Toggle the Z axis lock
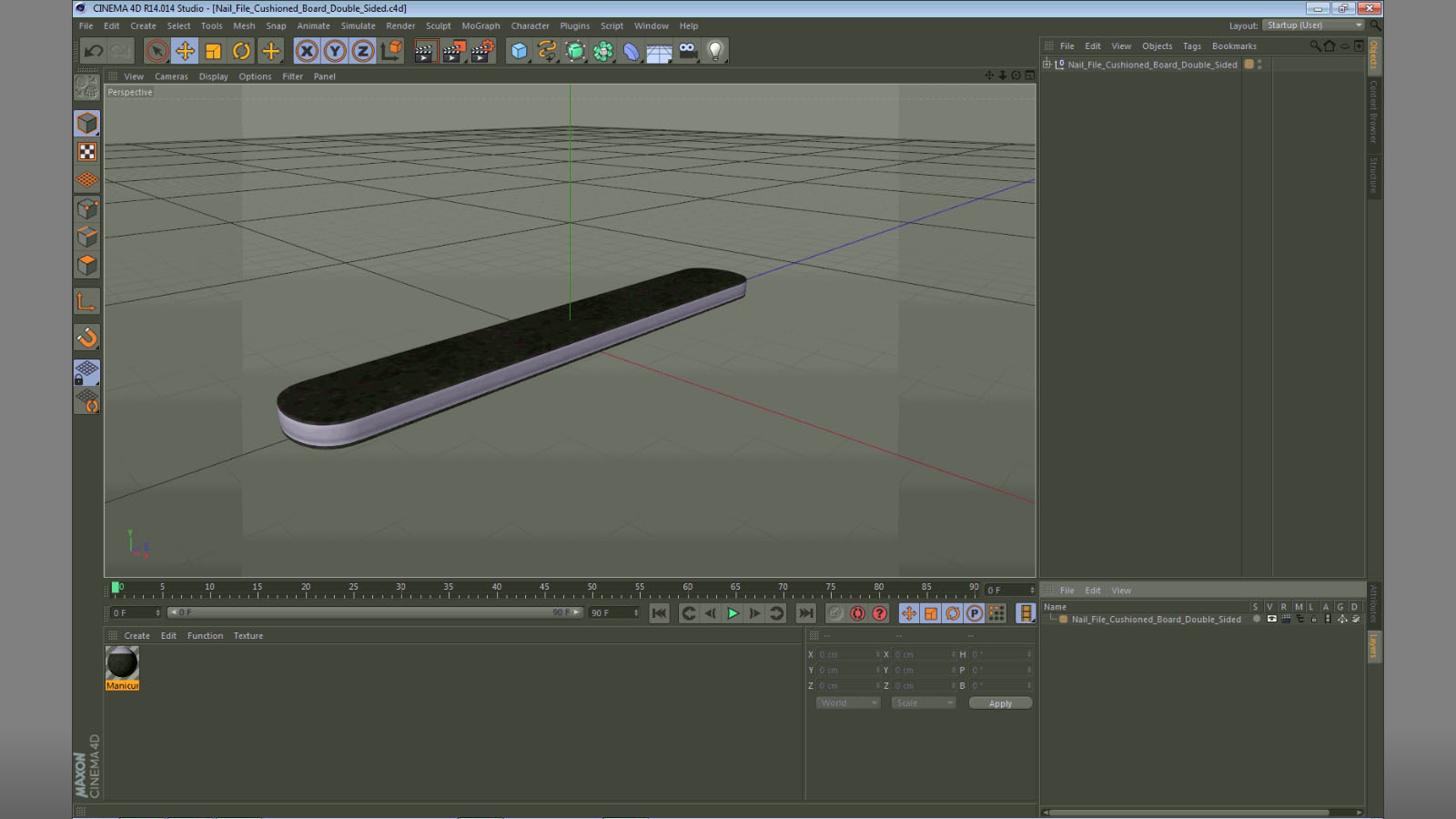The image size is (1456, 819). [363, 51]
